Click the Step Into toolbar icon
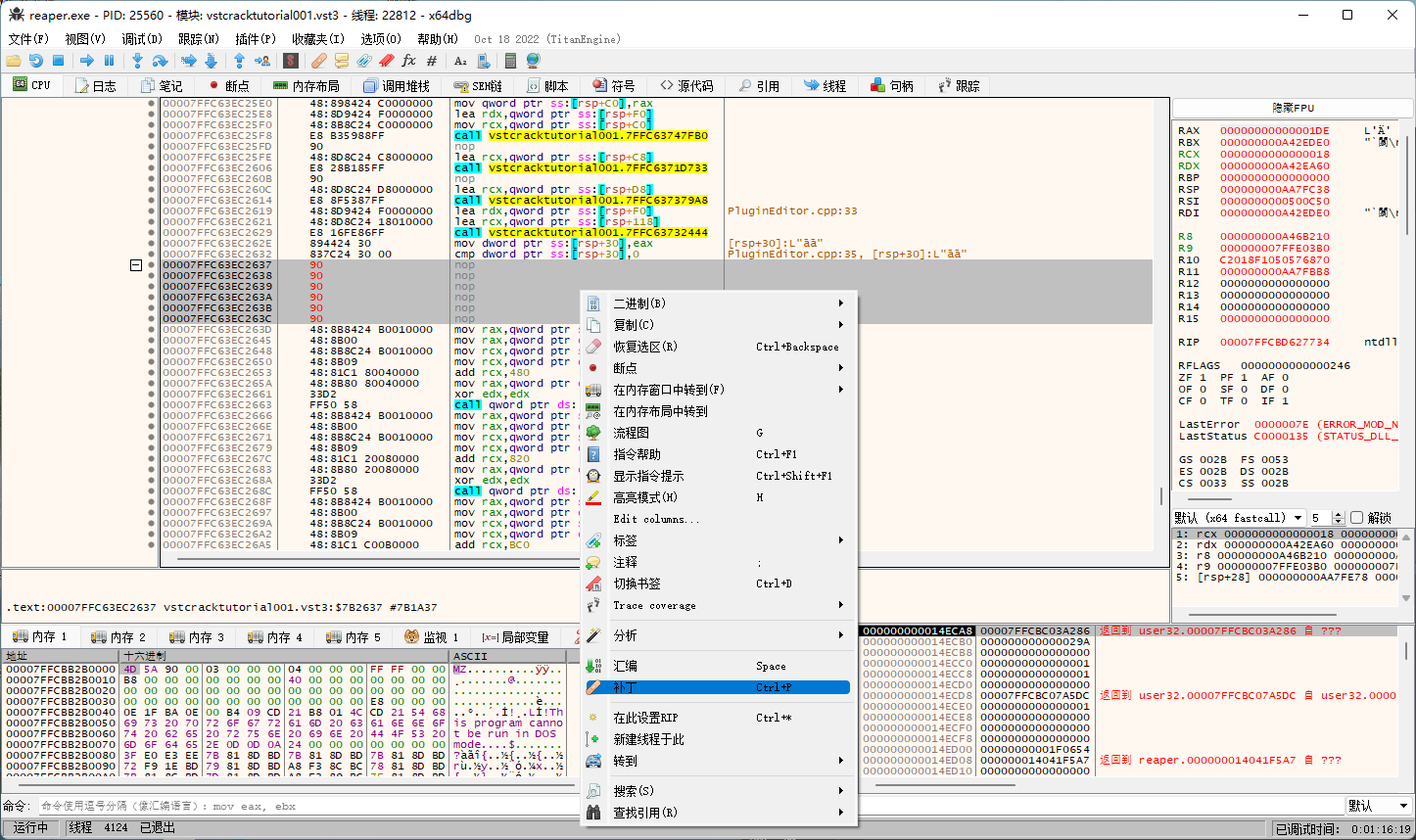This screenshot has height=840, width=1416. 137,61
